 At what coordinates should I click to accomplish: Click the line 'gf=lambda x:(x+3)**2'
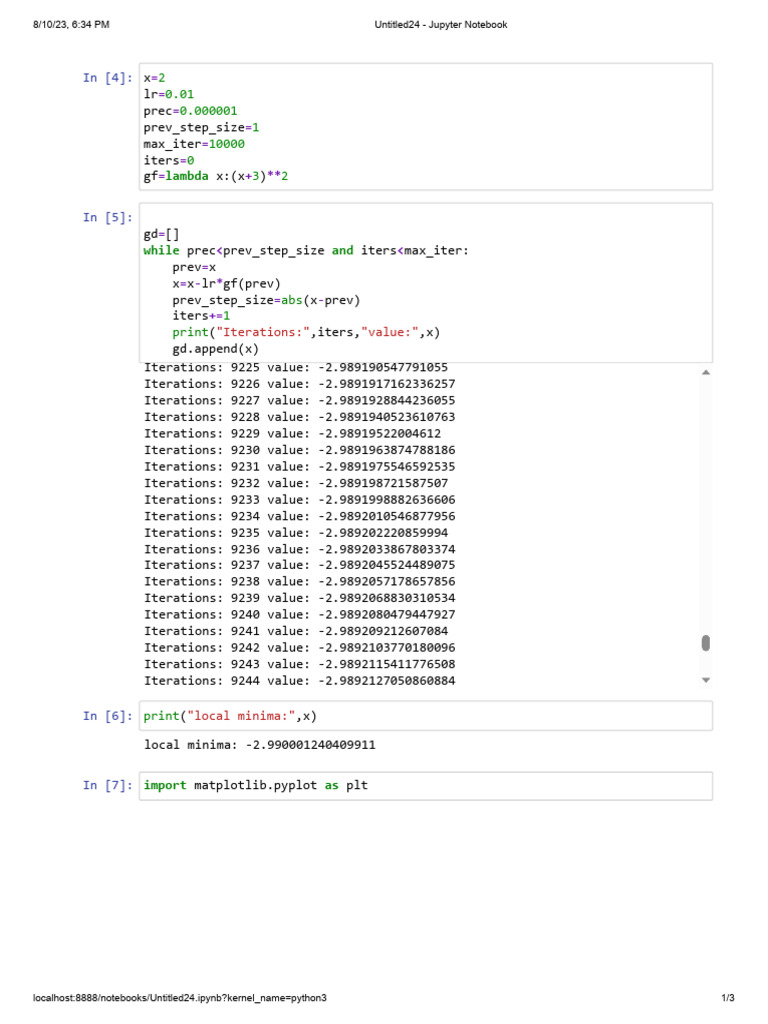[216, 176]
